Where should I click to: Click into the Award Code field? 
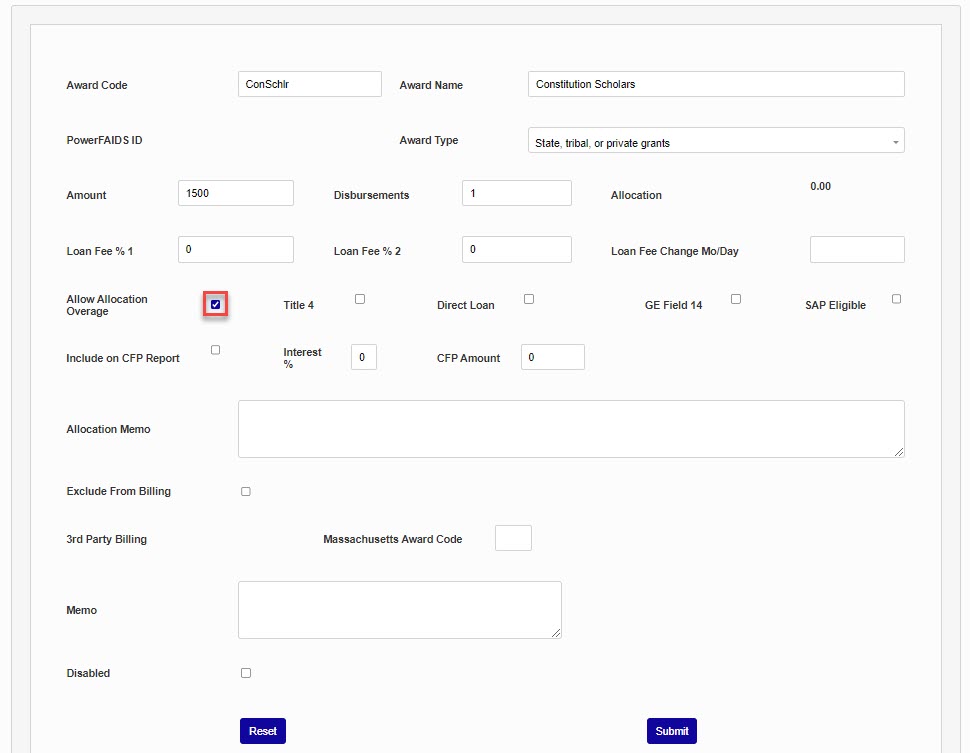[309, 84]
